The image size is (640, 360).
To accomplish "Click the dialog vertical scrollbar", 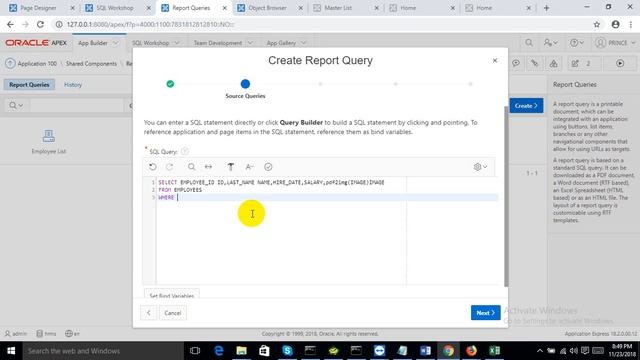I will [506, 196].
